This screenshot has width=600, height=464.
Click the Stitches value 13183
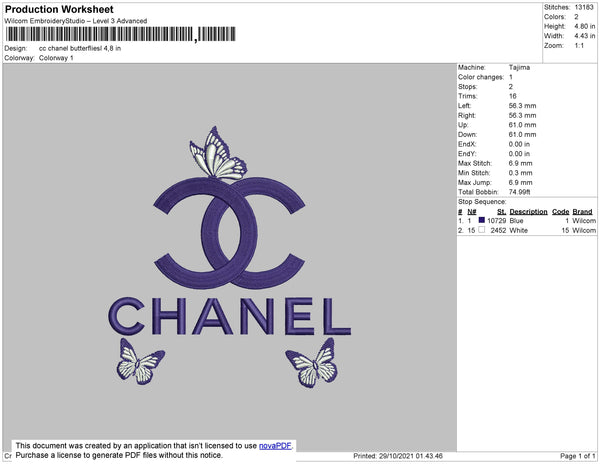tap(584, 7)
